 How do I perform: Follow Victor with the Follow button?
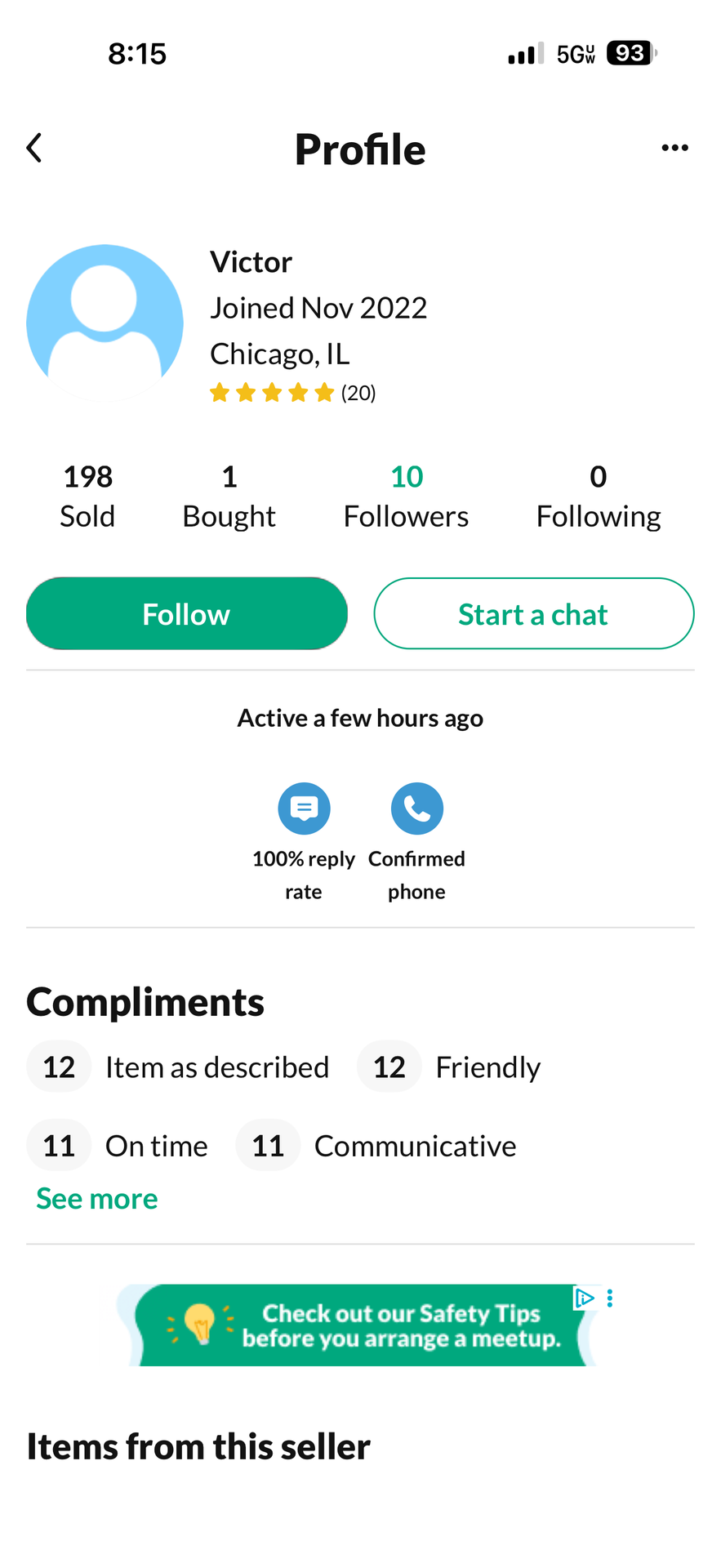tap(187, 614)
